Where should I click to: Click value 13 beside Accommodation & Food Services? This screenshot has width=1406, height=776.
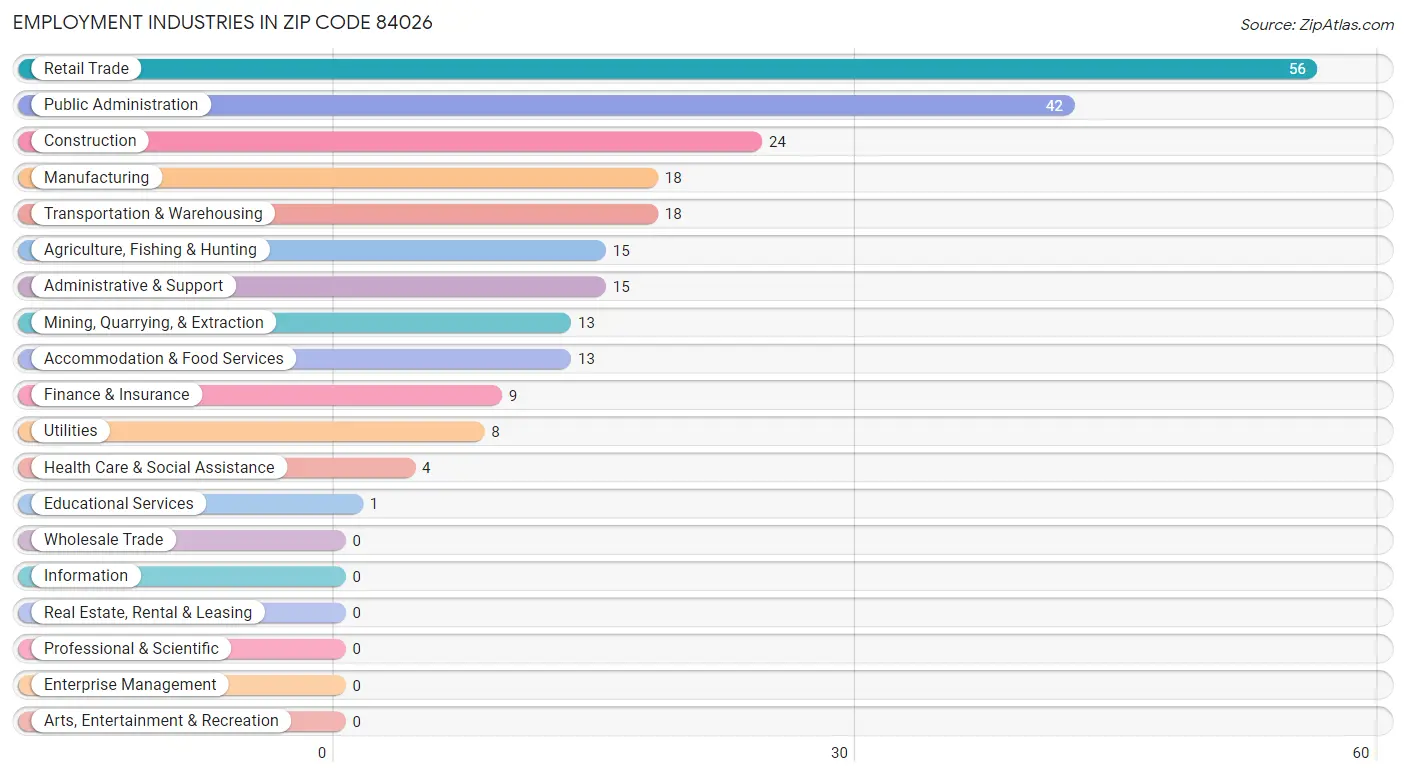click(x=586, y=359)
